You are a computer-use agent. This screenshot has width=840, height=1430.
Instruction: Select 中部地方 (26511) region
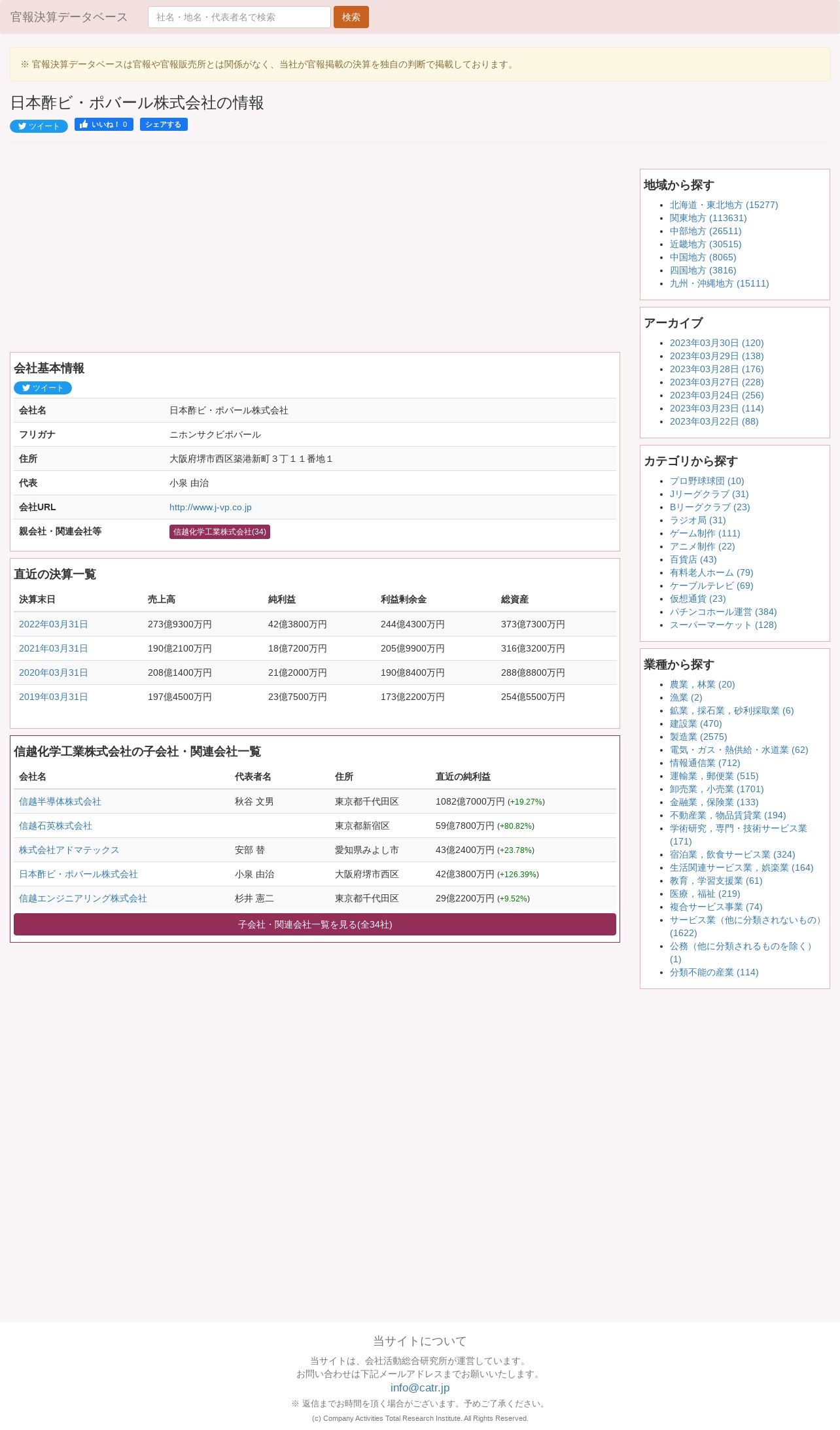tap(705, 232)
